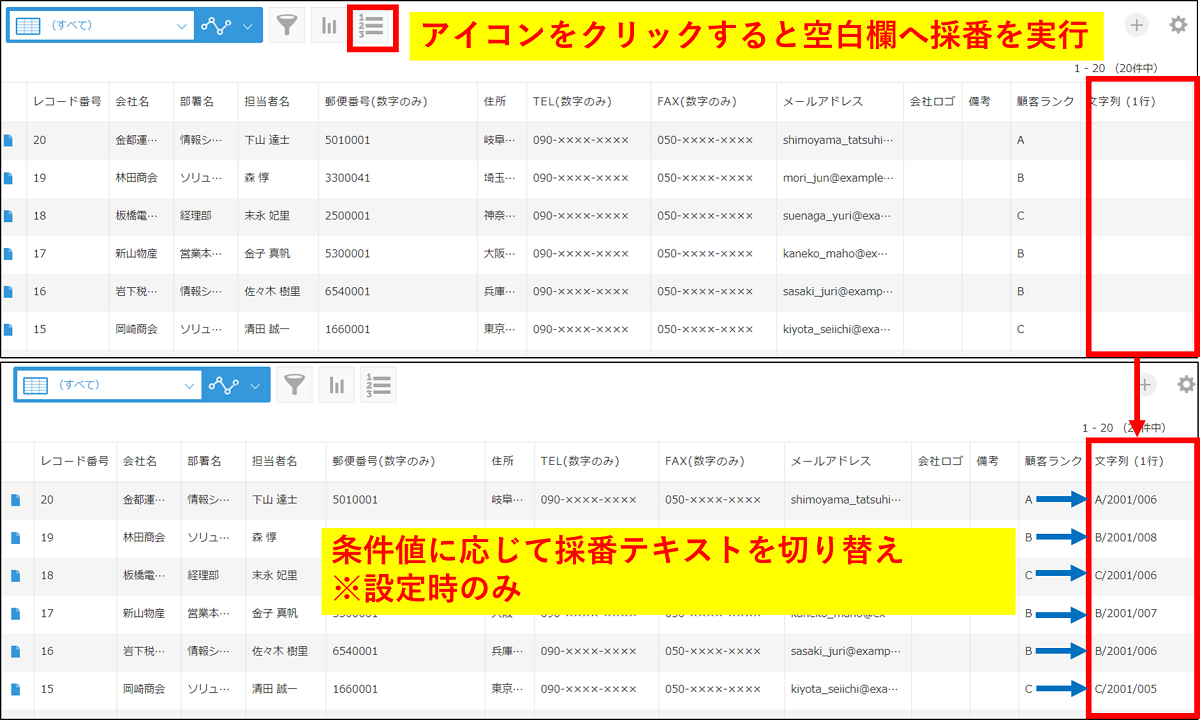The height and width of the screenshot is (720, 1200).
Task: Click the 文字列（1行） column header
Action: 1125,101
